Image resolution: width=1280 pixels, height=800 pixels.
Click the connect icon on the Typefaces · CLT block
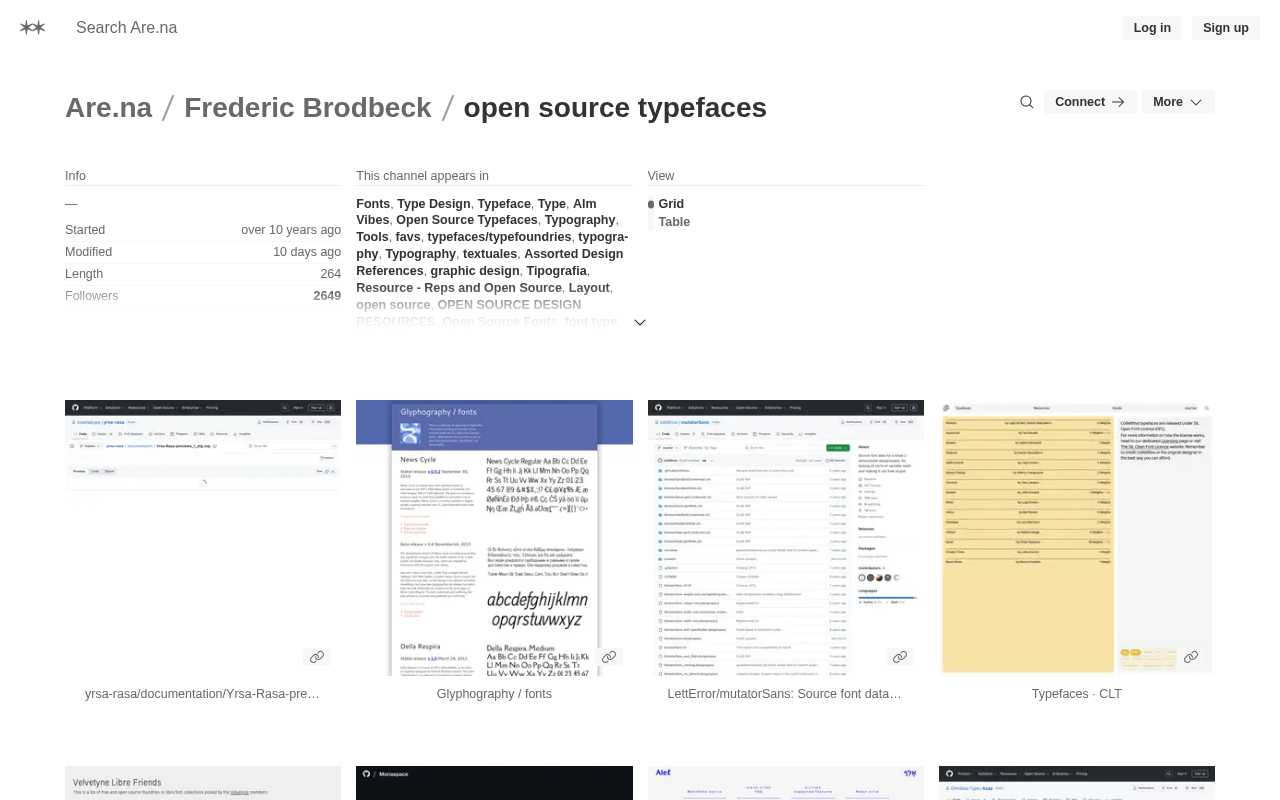pos(1191,656)
